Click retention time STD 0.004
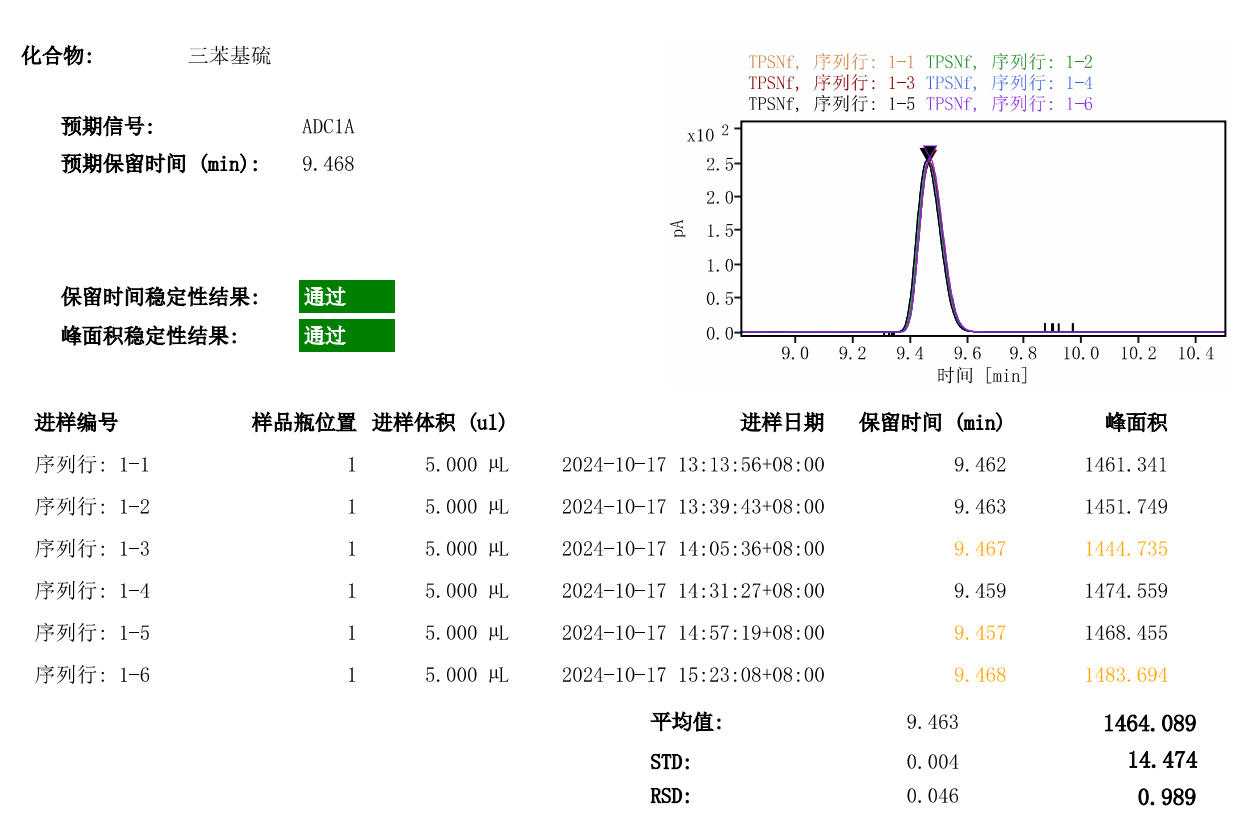The image size is (1254, 825). pyautogui.click(x=933, y=762)
